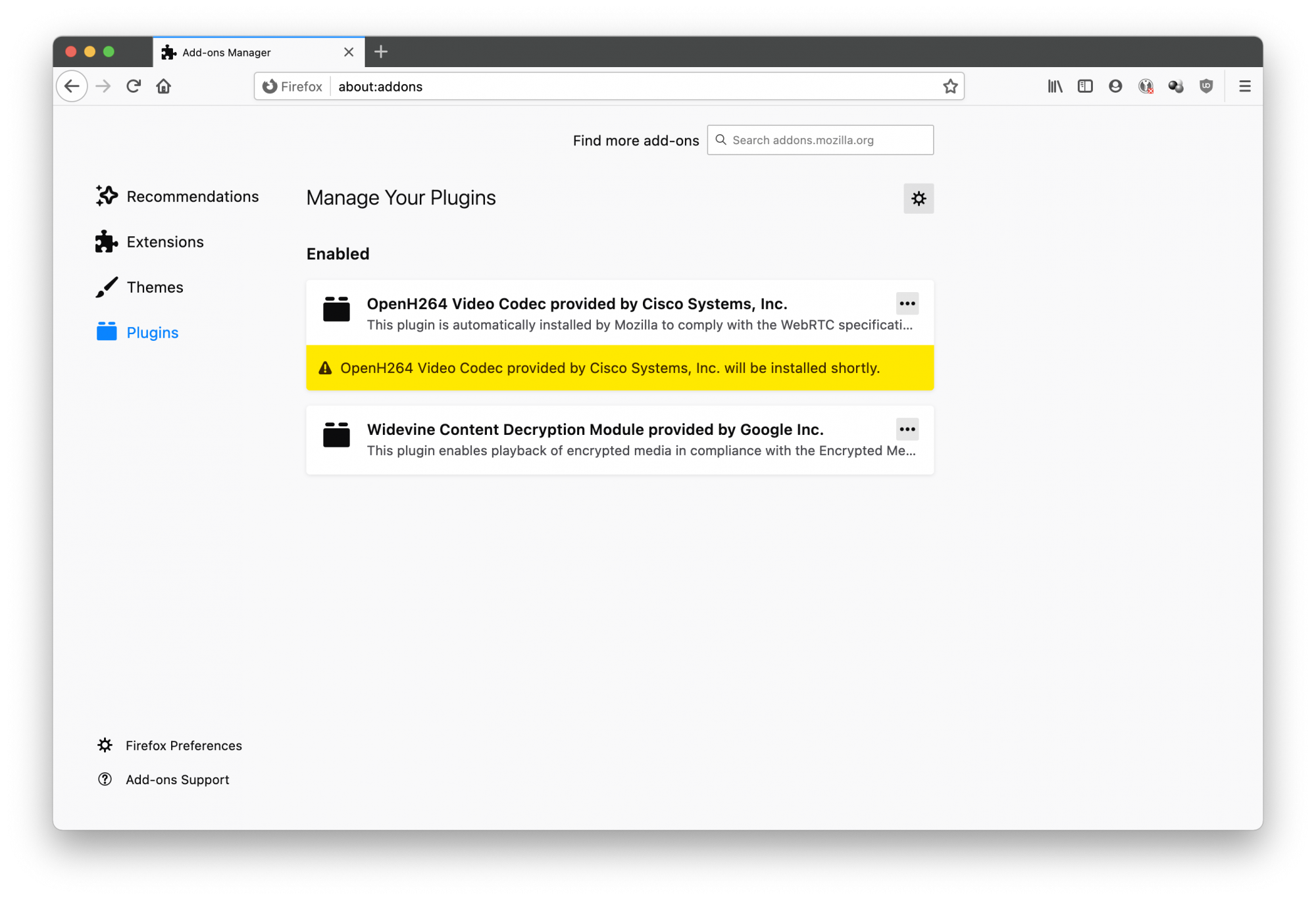The height and width of the screenshot is (900, 1316).
Task: Switch to the Themes category
Action: pyautogui.click(x=155, y=287)
